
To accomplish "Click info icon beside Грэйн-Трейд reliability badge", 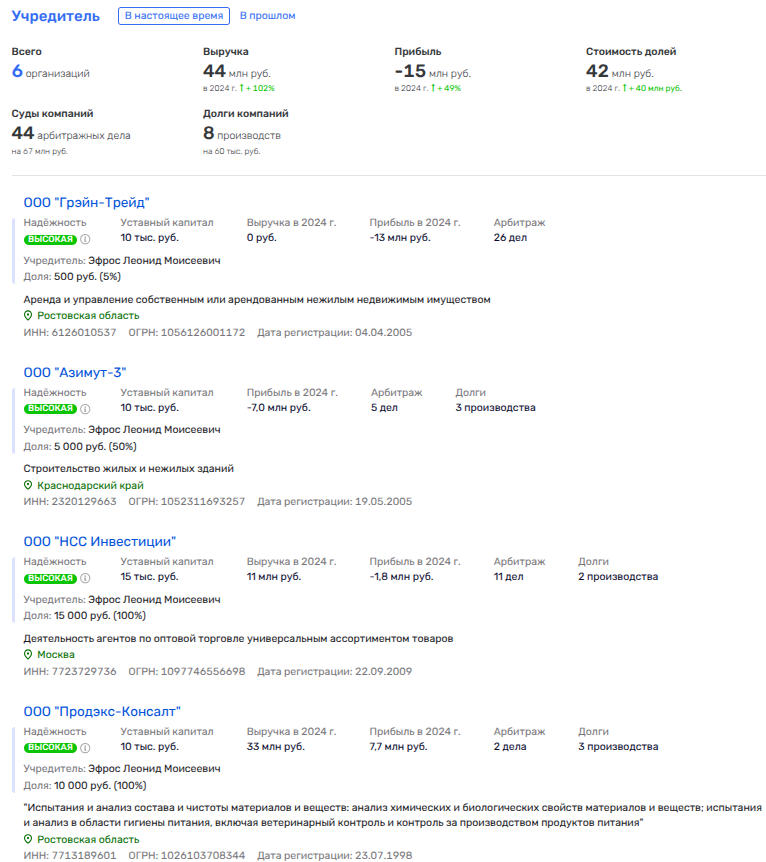I will [x=85, y=239].
